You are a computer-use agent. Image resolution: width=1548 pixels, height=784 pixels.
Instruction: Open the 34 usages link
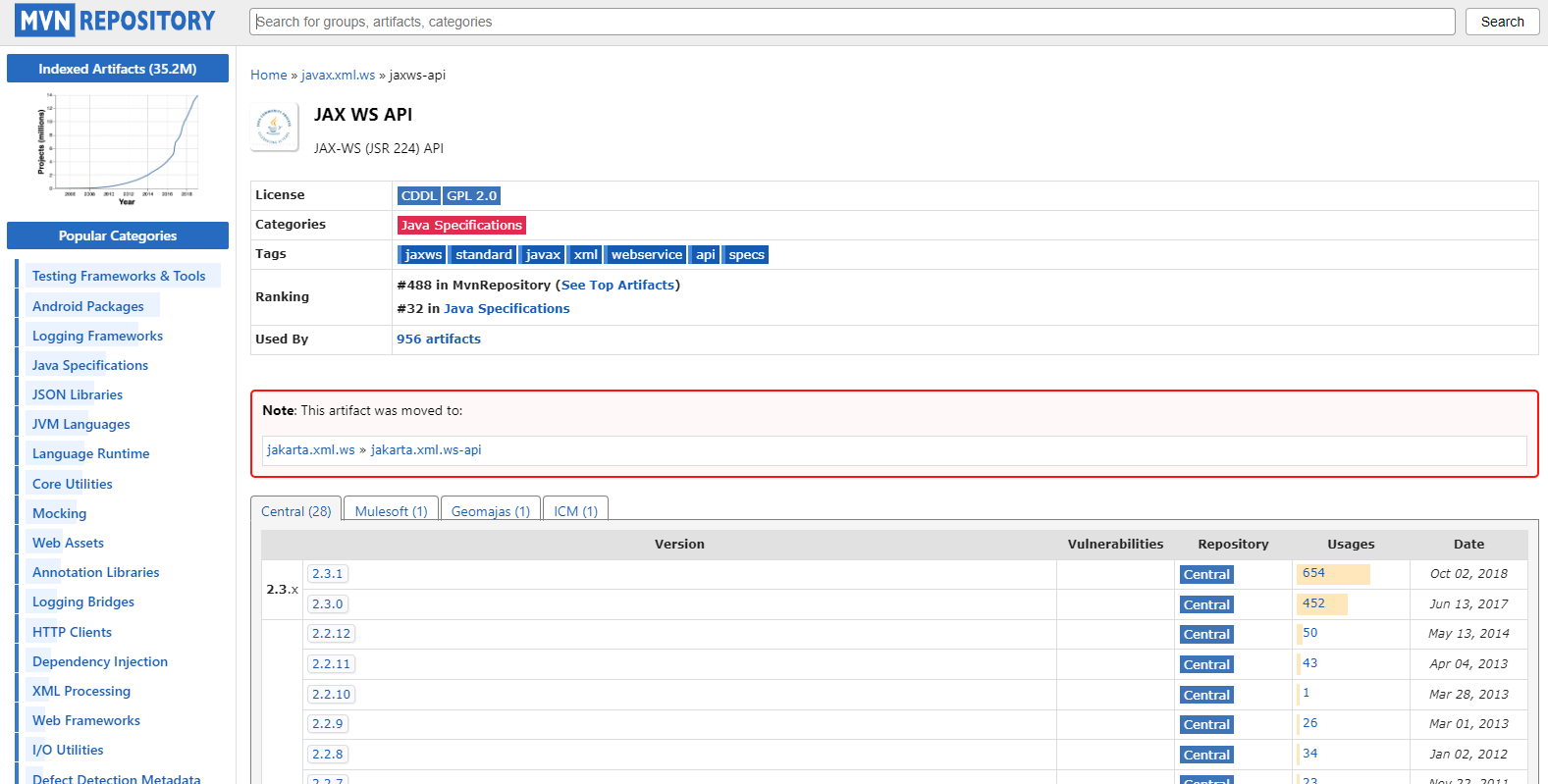[1310, 754]
